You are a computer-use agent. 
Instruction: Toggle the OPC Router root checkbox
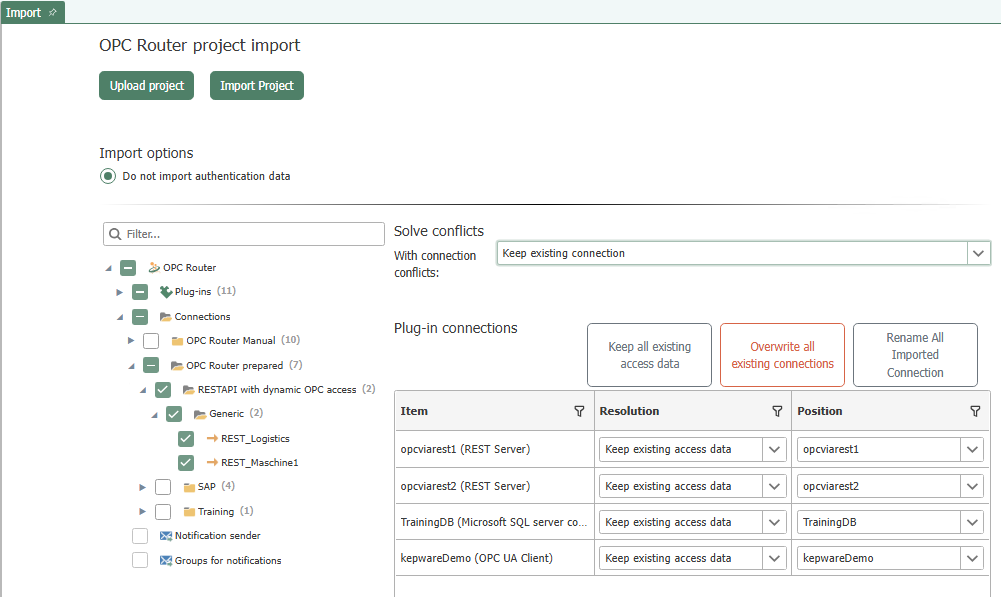click(x=128, y=268)
